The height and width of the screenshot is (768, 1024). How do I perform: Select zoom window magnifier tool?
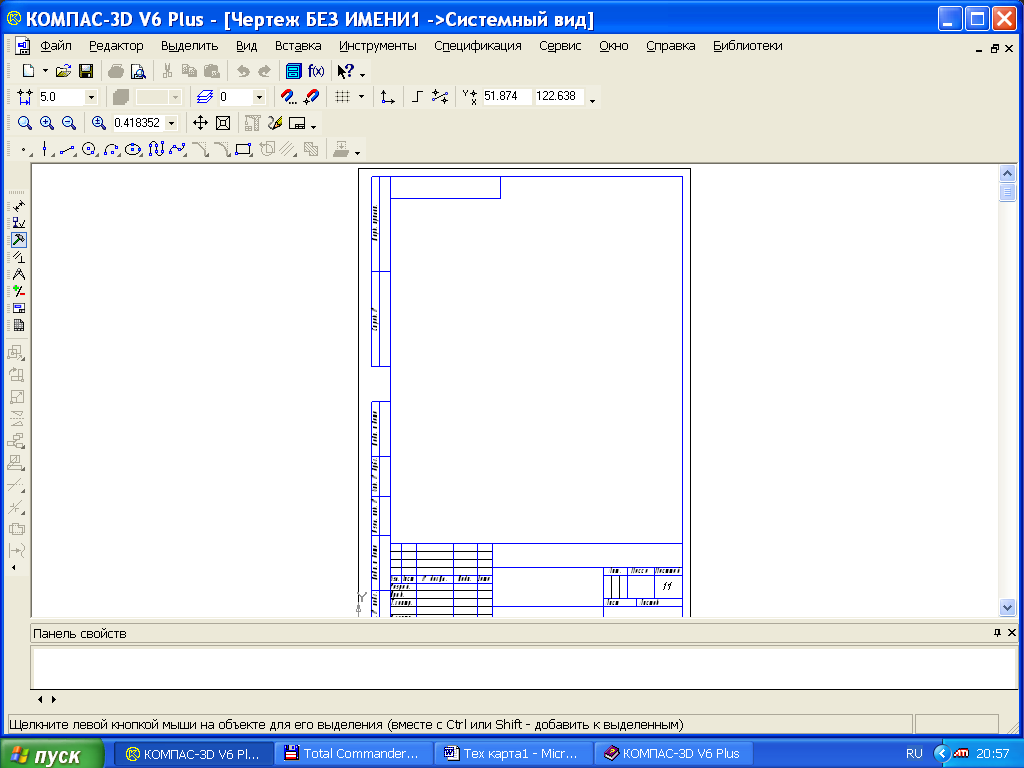[x=24, y=123]
